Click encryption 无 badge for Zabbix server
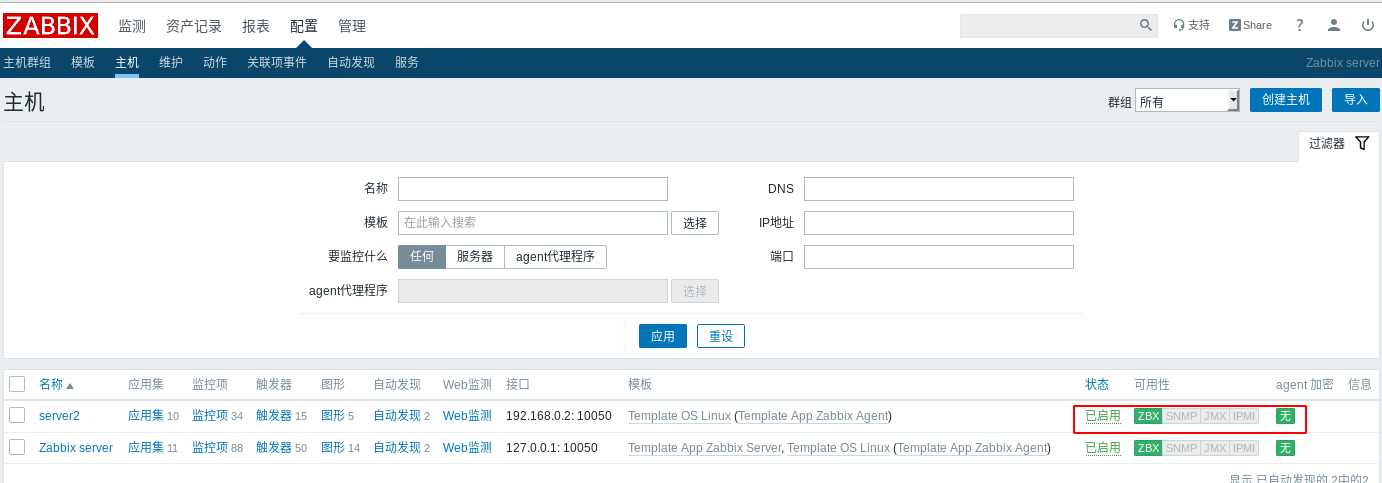 (1285, 448)
